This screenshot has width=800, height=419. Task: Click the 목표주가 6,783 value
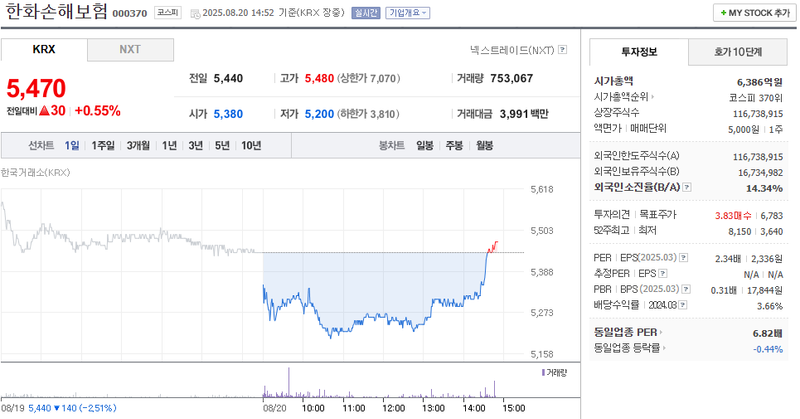(x=771, y=216)
